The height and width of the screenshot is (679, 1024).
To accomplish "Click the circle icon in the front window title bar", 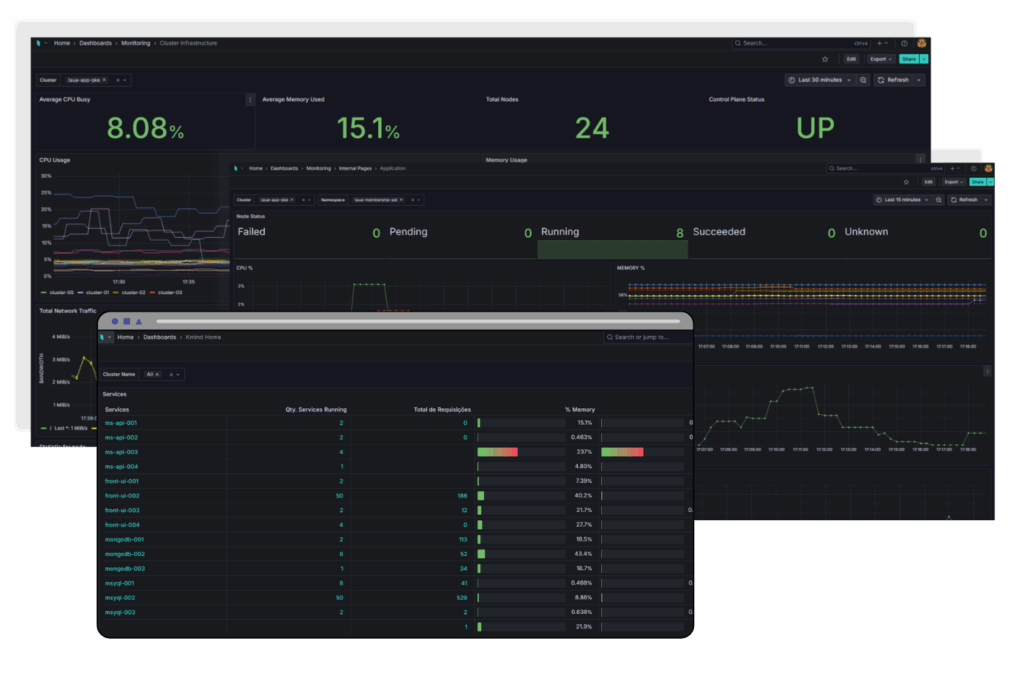I will [x=115, y=321].
